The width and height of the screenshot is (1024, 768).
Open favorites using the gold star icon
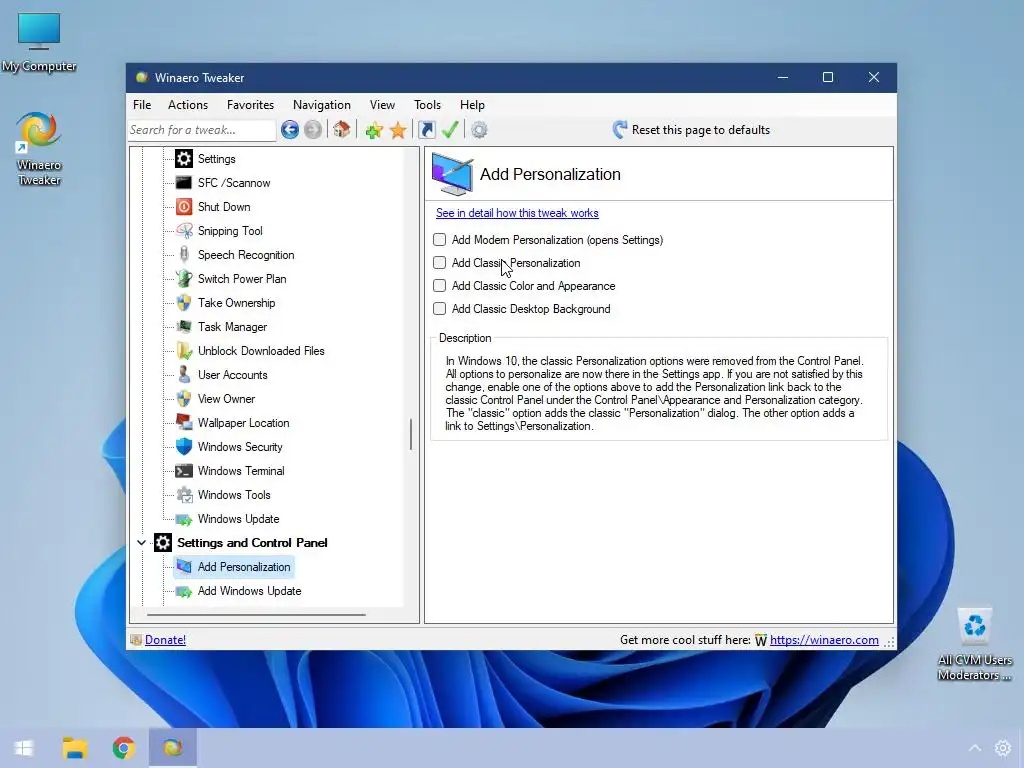tap(398, 130)
